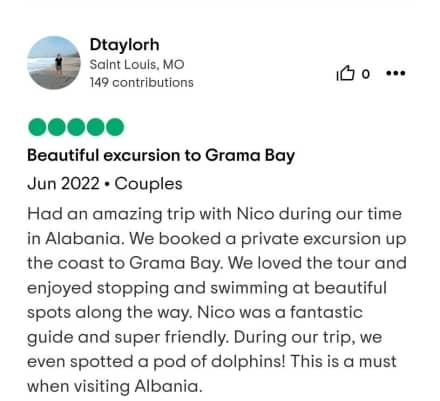Open the three-dot more options menu
Screen dimensions: 440x401
396,73
